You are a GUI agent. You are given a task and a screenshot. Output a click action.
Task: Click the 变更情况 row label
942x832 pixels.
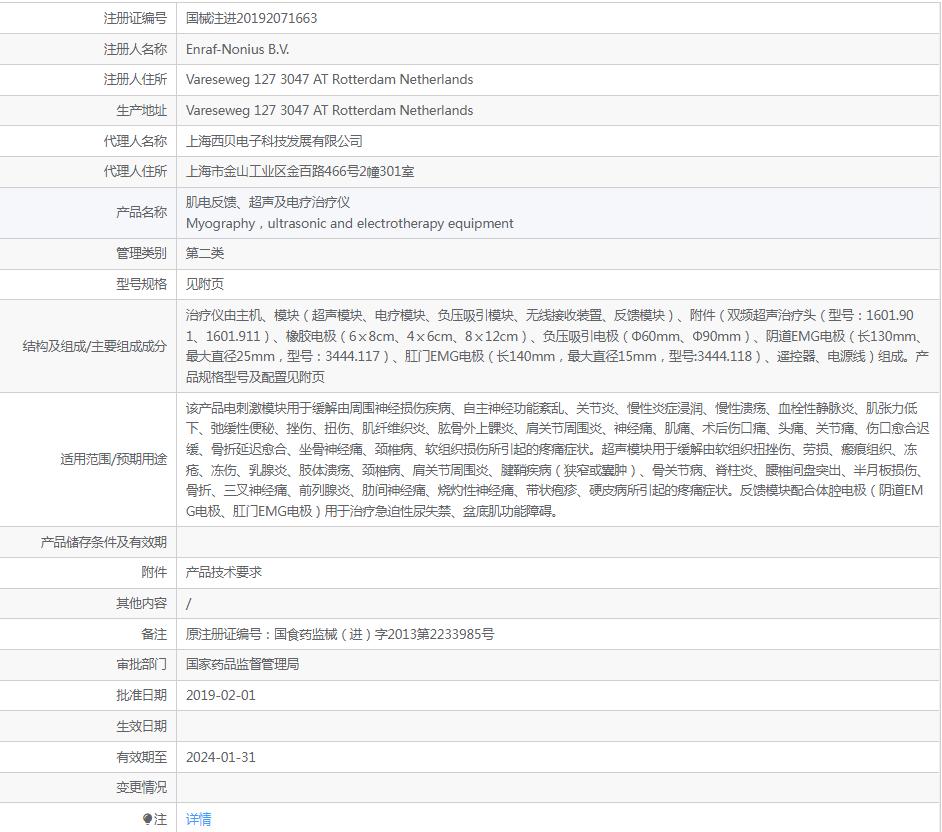[x=141, y=787]
